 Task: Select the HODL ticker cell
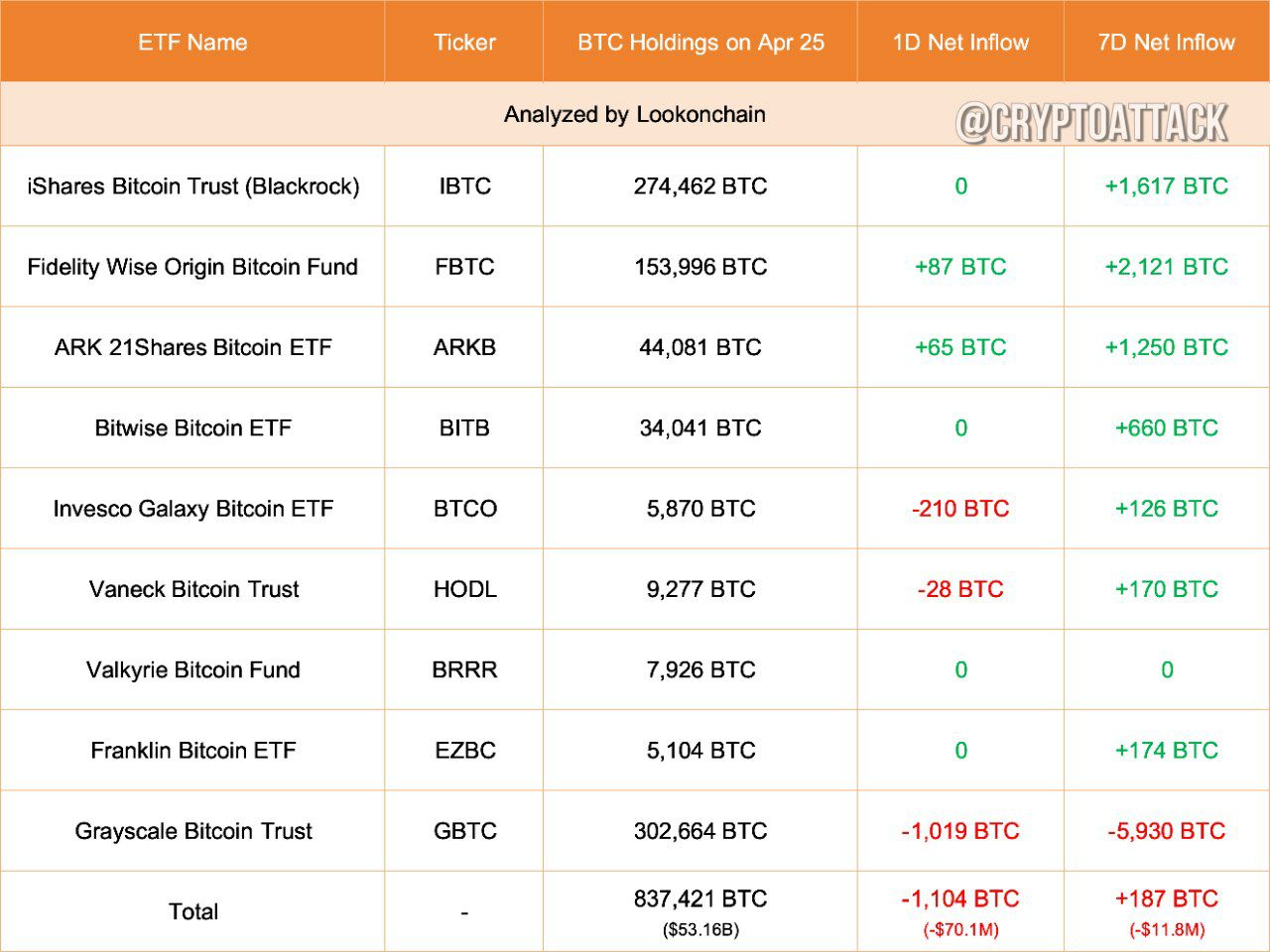point(464,589)
